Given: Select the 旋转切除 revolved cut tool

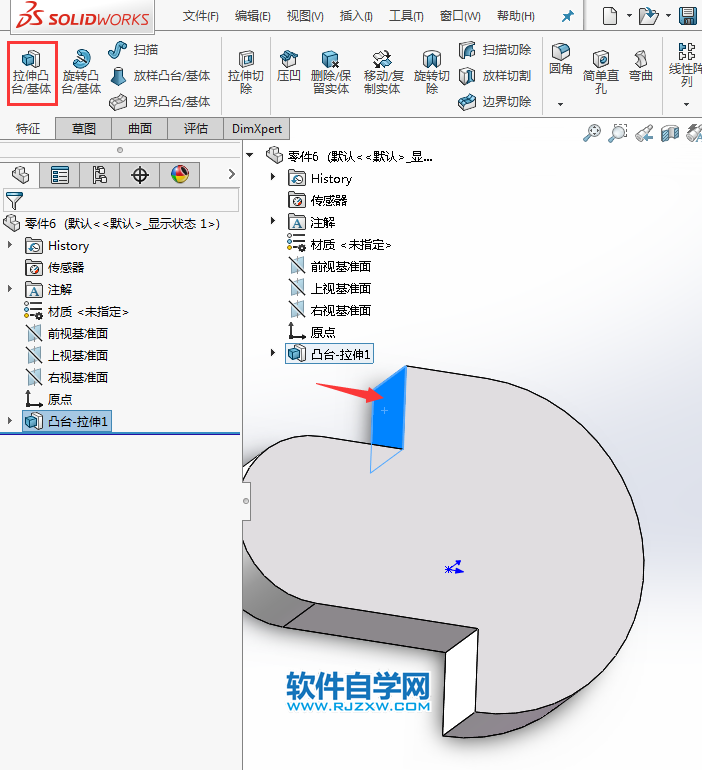Looking at the screenshot, I should [432, 73].
